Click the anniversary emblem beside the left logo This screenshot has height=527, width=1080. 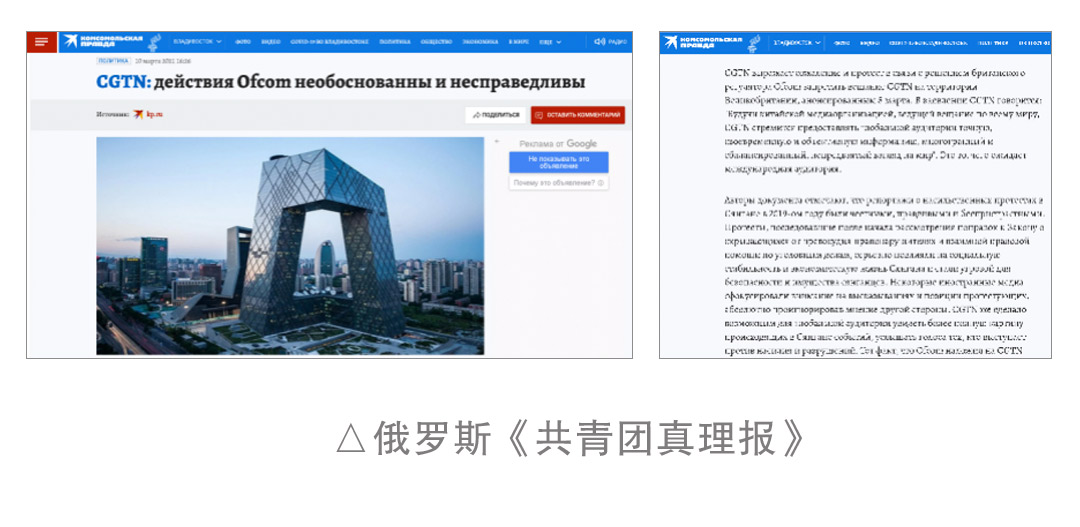tap(152, 42)
